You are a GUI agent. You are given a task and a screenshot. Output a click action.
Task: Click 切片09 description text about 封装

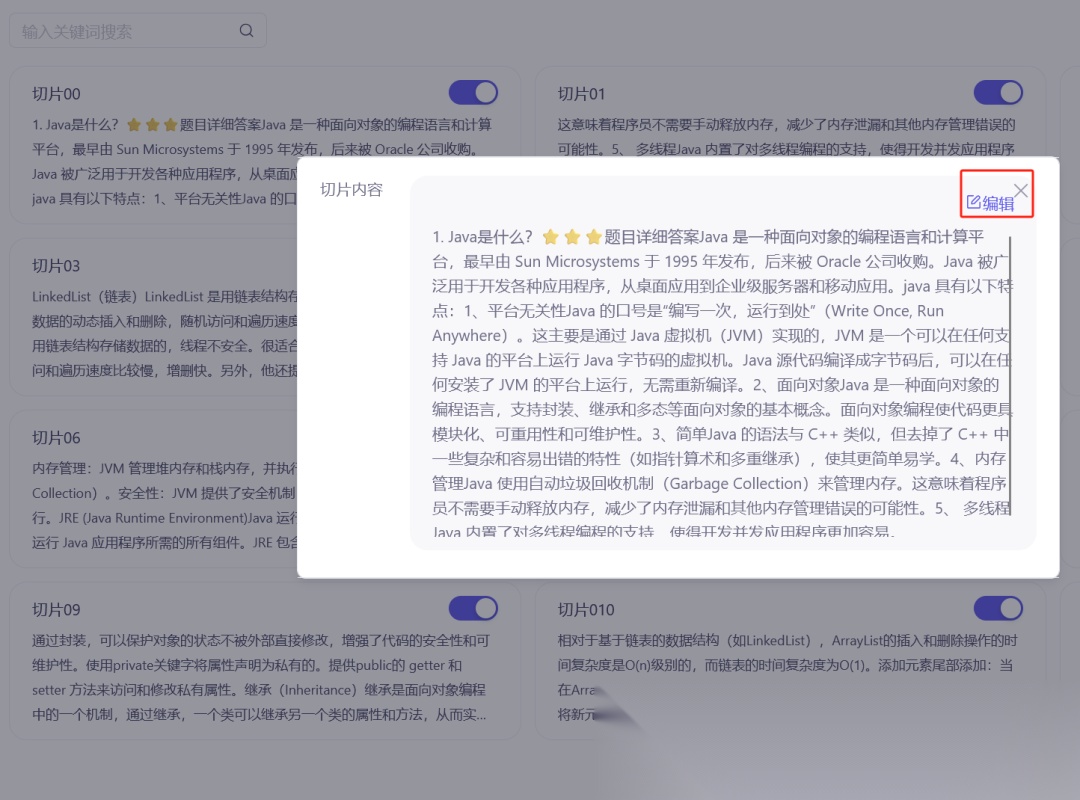[260, 677]
